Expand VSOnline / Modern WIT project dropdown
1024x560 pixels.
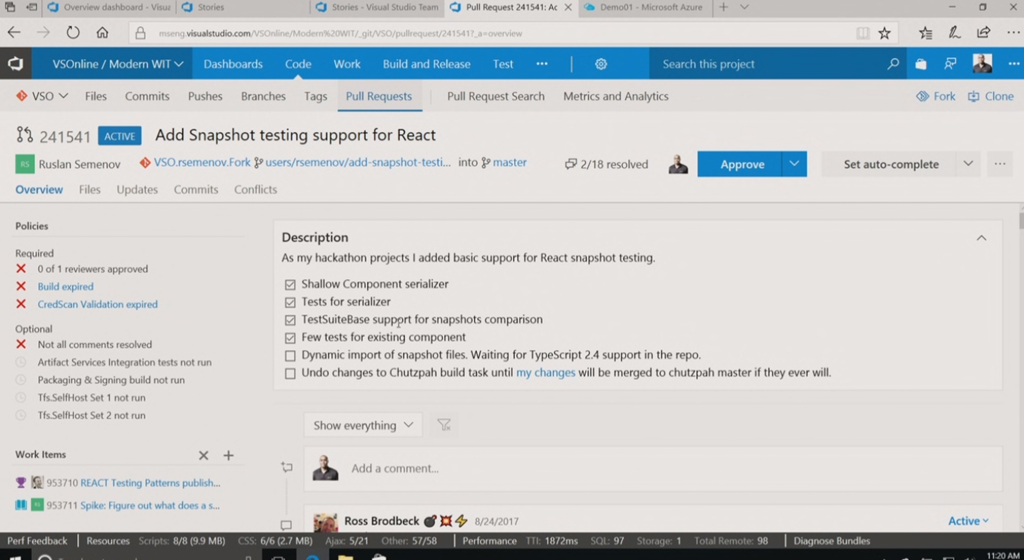tap(118, 64)
